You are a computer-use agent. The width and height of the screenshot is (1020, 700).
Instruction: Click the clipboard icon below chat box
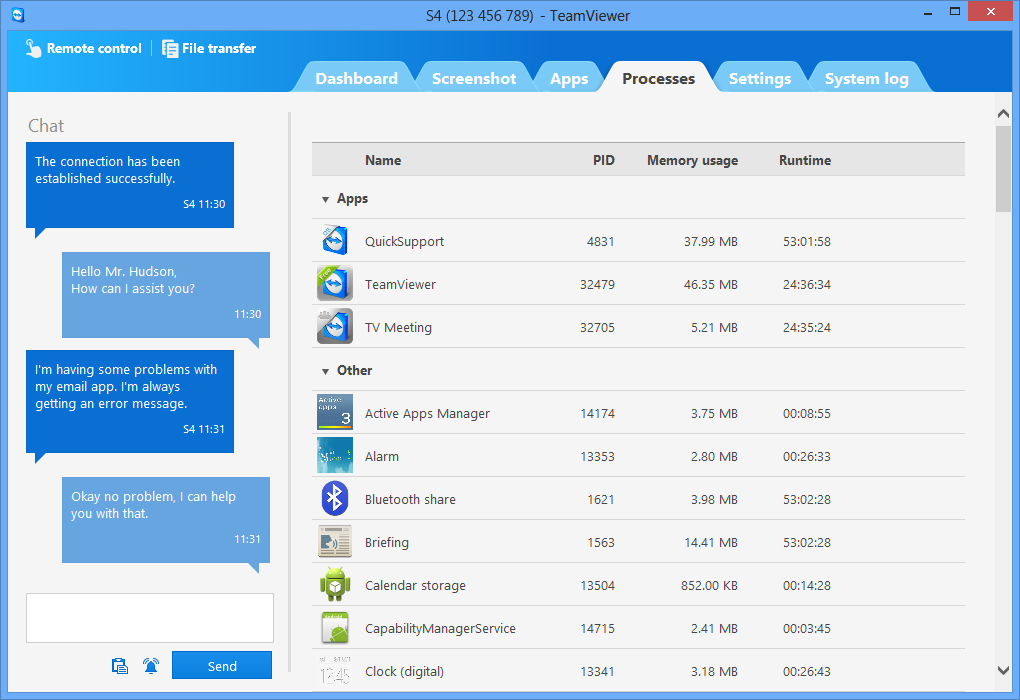coord(120,666)
